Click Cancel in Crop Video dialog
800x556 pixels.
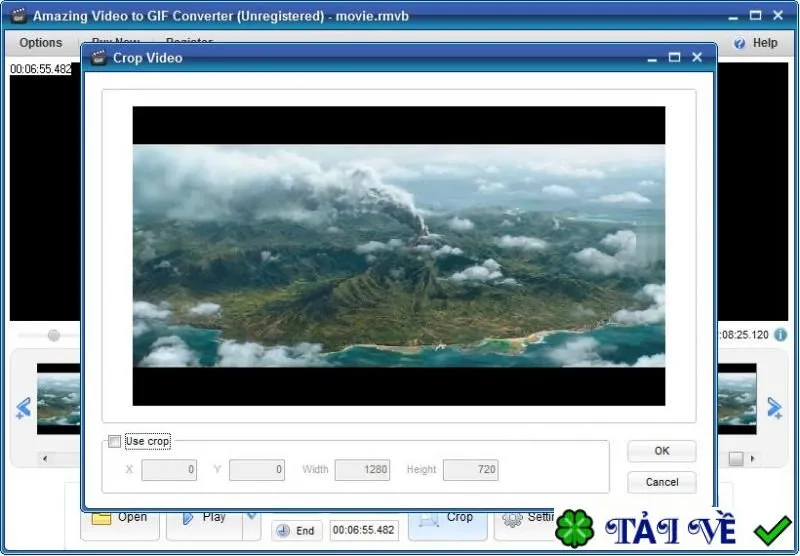[x=662, y=482]
